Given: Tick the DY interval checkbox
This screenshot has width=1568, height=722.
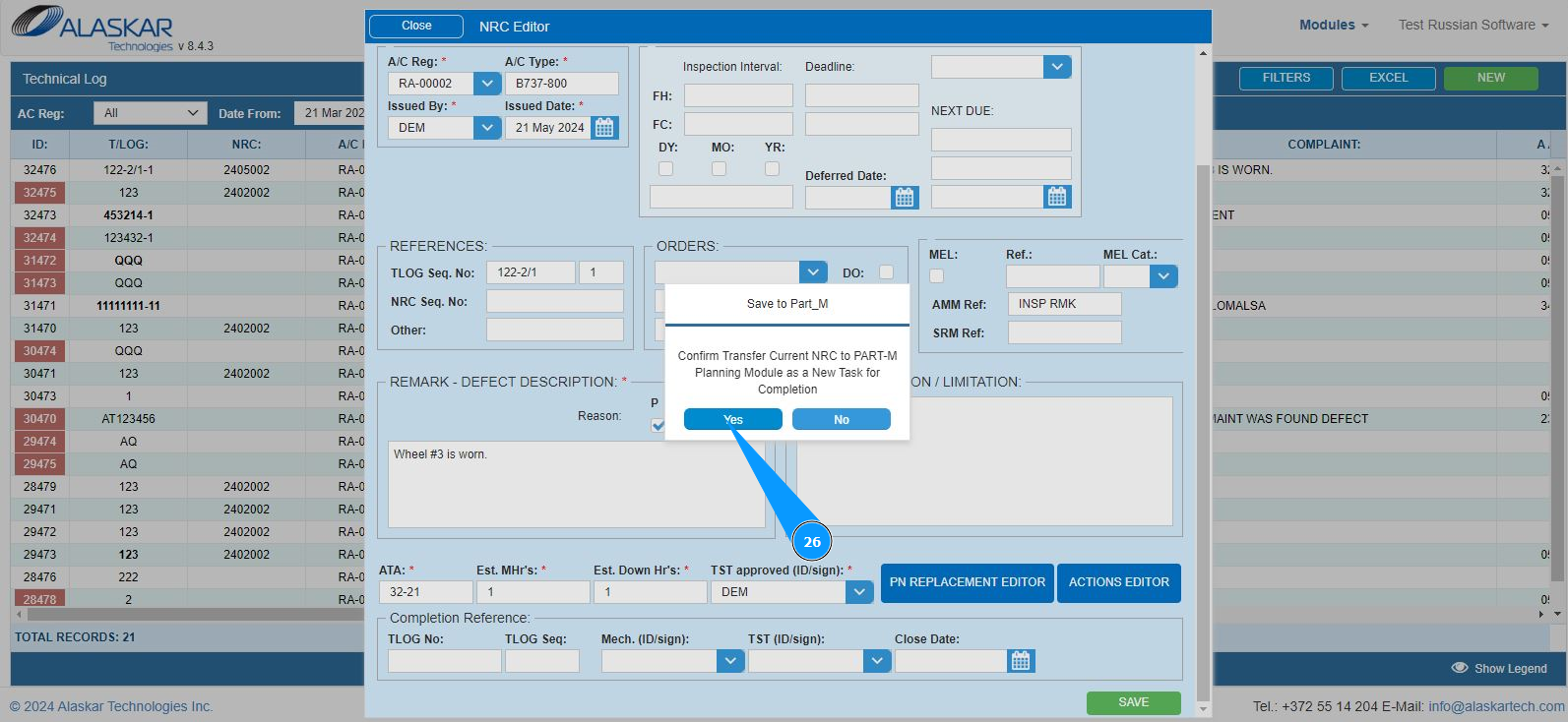Looking at the screenshot, I should (x=666, y=169).
